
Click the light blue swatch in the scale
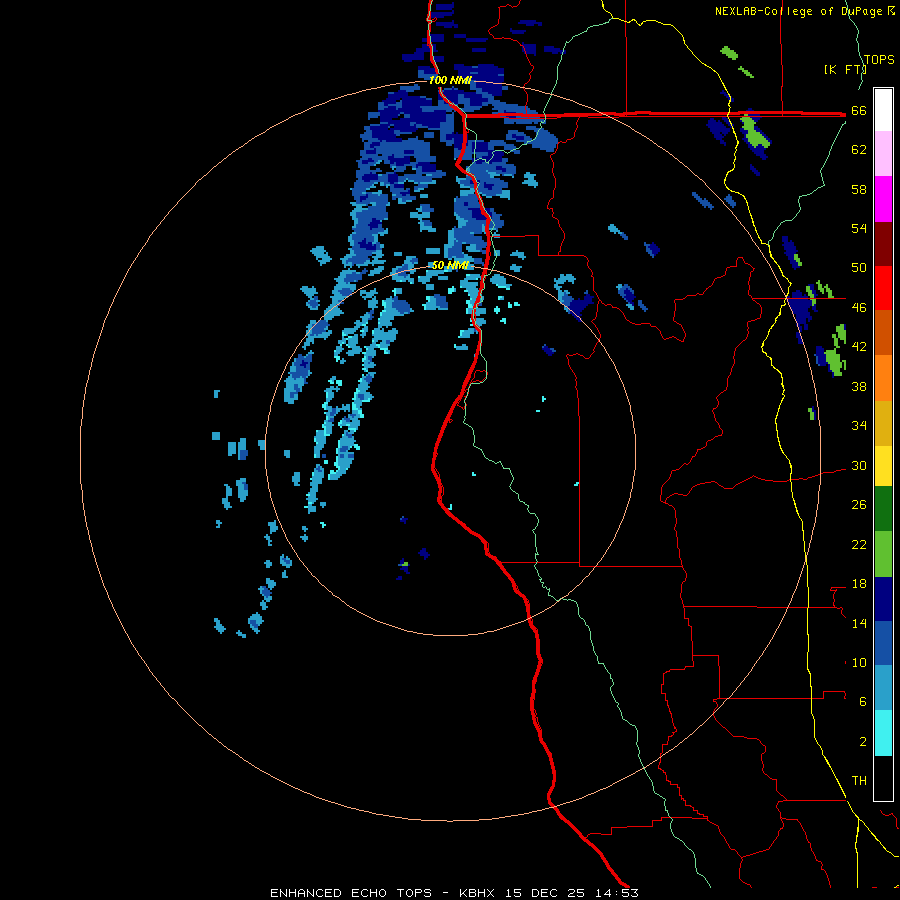click(883, 688)
